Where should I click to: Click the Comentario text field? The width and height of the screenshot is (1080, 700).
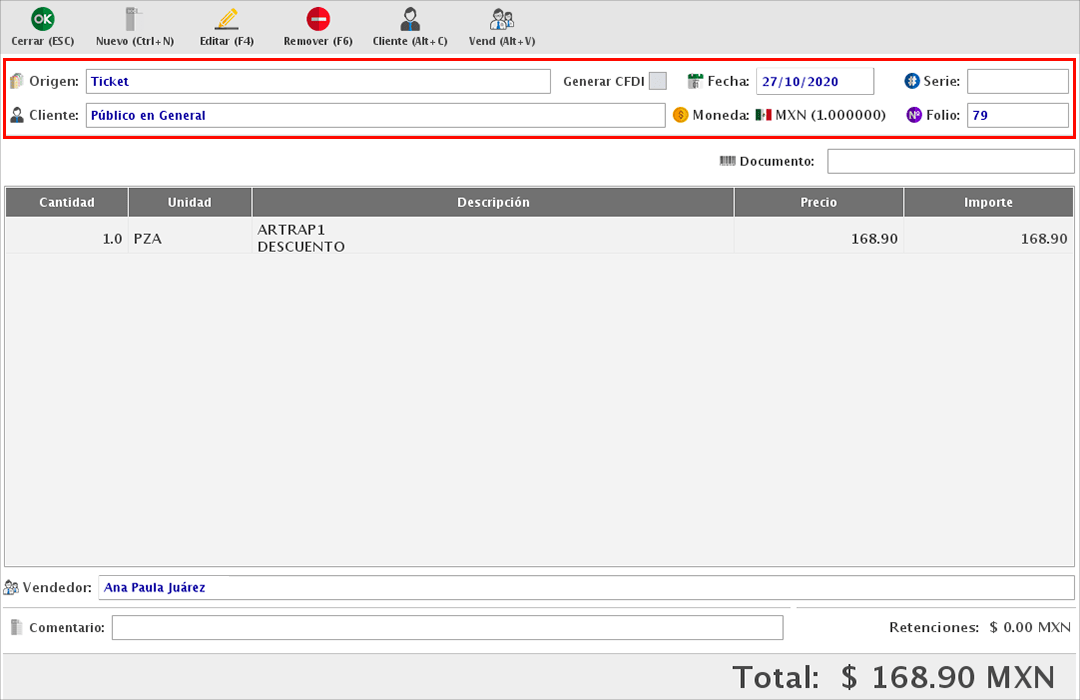[x=447, y=627]
